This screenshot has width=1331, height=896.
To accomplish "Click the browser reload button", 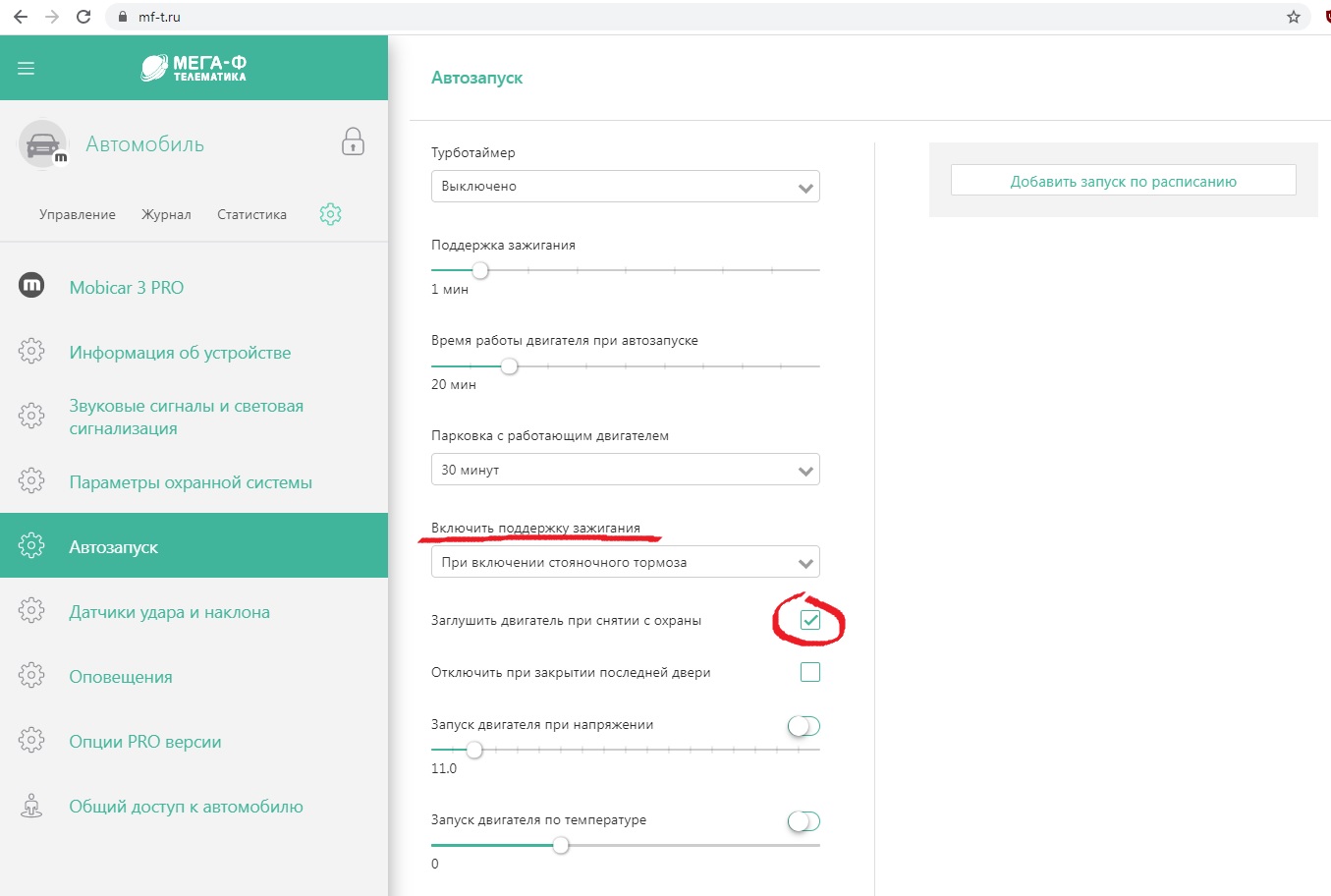I will [x=83, y=17].
